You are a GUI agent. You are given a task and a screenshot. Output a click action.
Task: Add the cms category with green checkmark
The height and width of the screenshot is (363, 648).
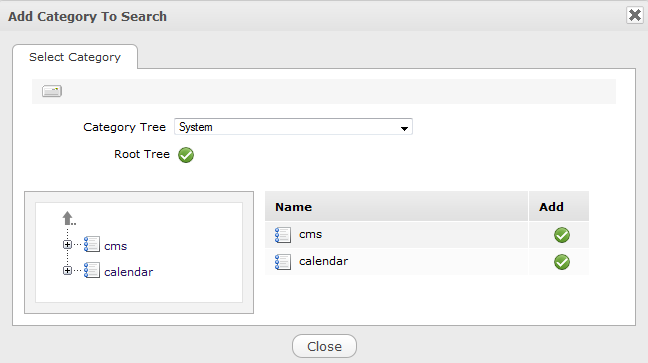(562, 235)
